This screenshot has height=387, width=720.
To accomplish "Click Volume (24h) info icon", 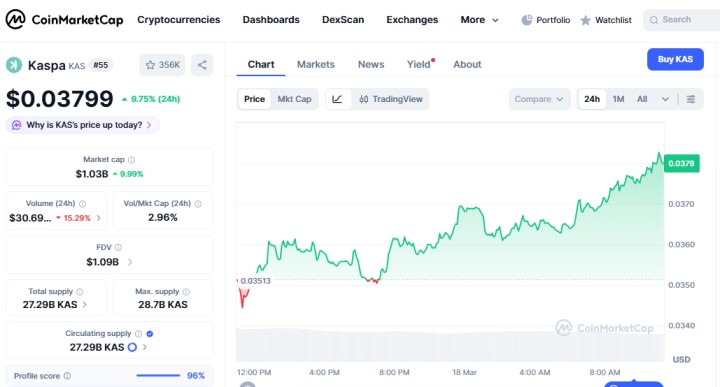I will click(x=82, y=204).
